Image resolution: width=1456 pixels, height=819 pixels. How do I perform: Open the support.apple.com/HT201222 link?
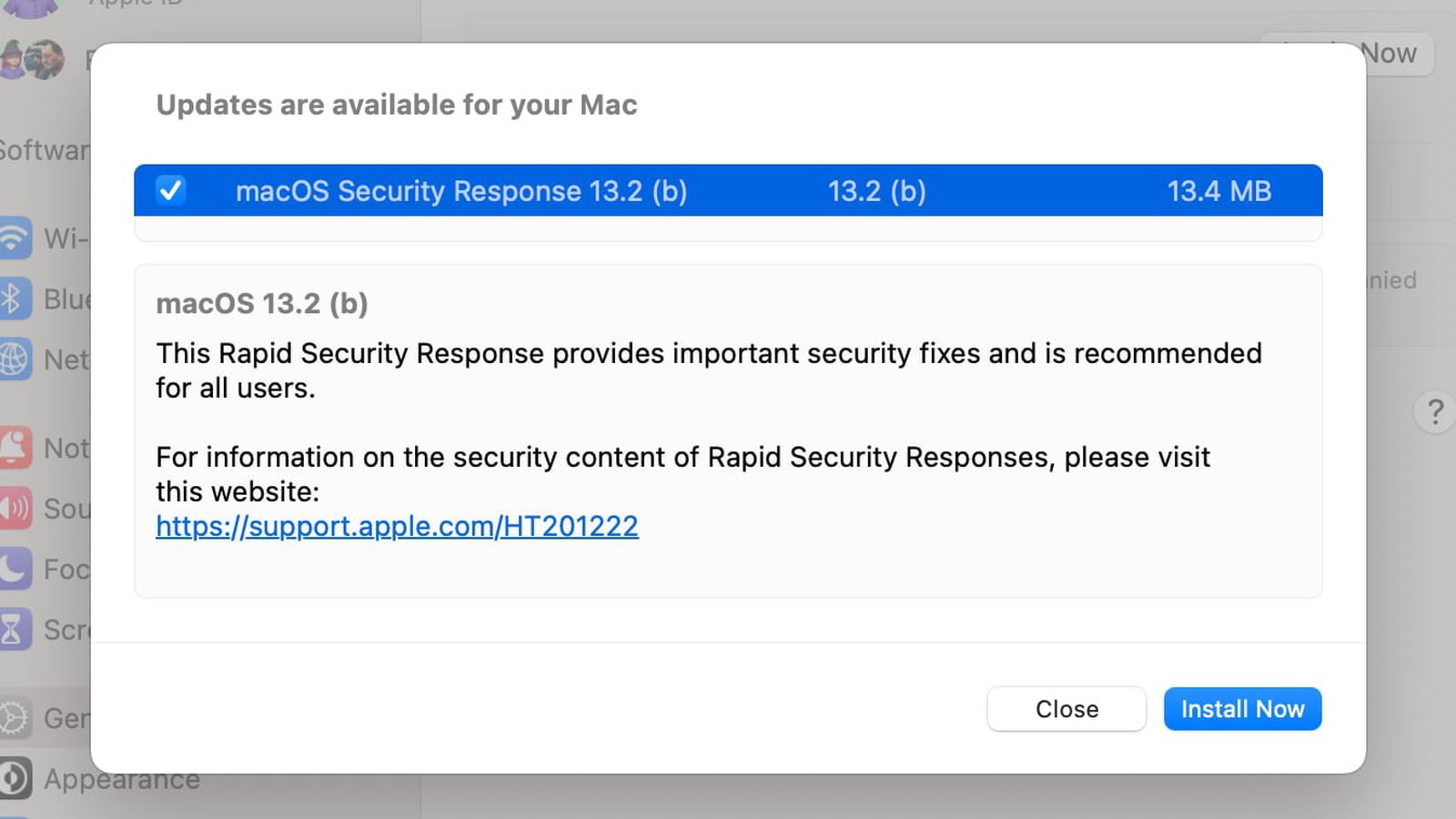[x=397, y=526]
